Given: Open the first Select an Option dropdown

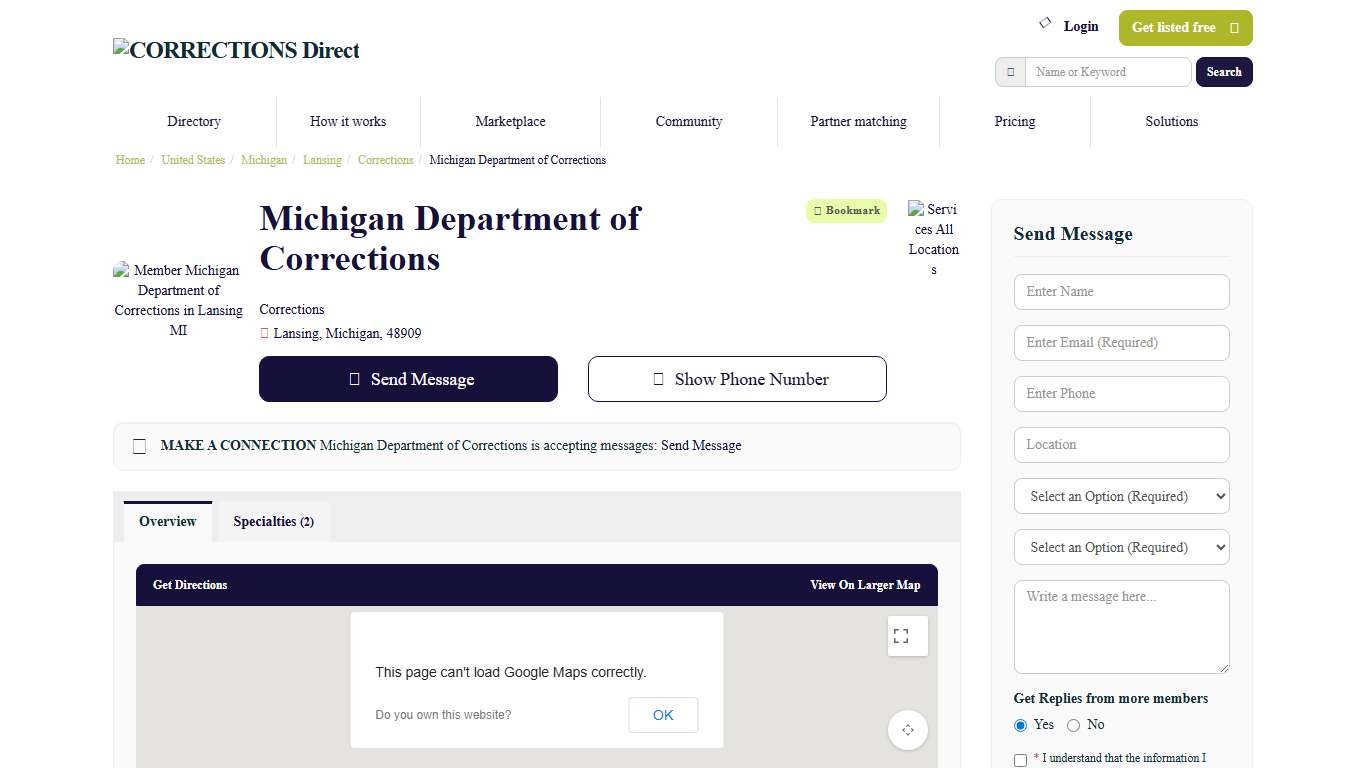Looking at the screenshot, I should [1121, 496].
